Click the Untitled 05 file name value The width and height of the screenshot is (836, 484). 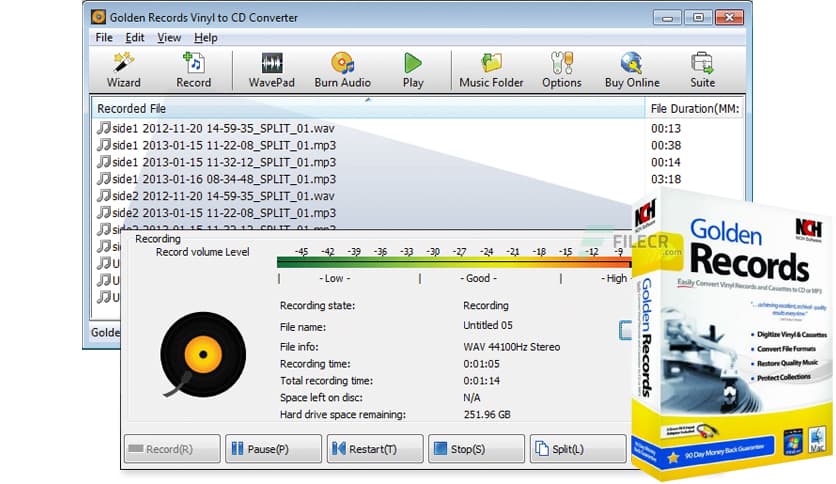(487, 325)
